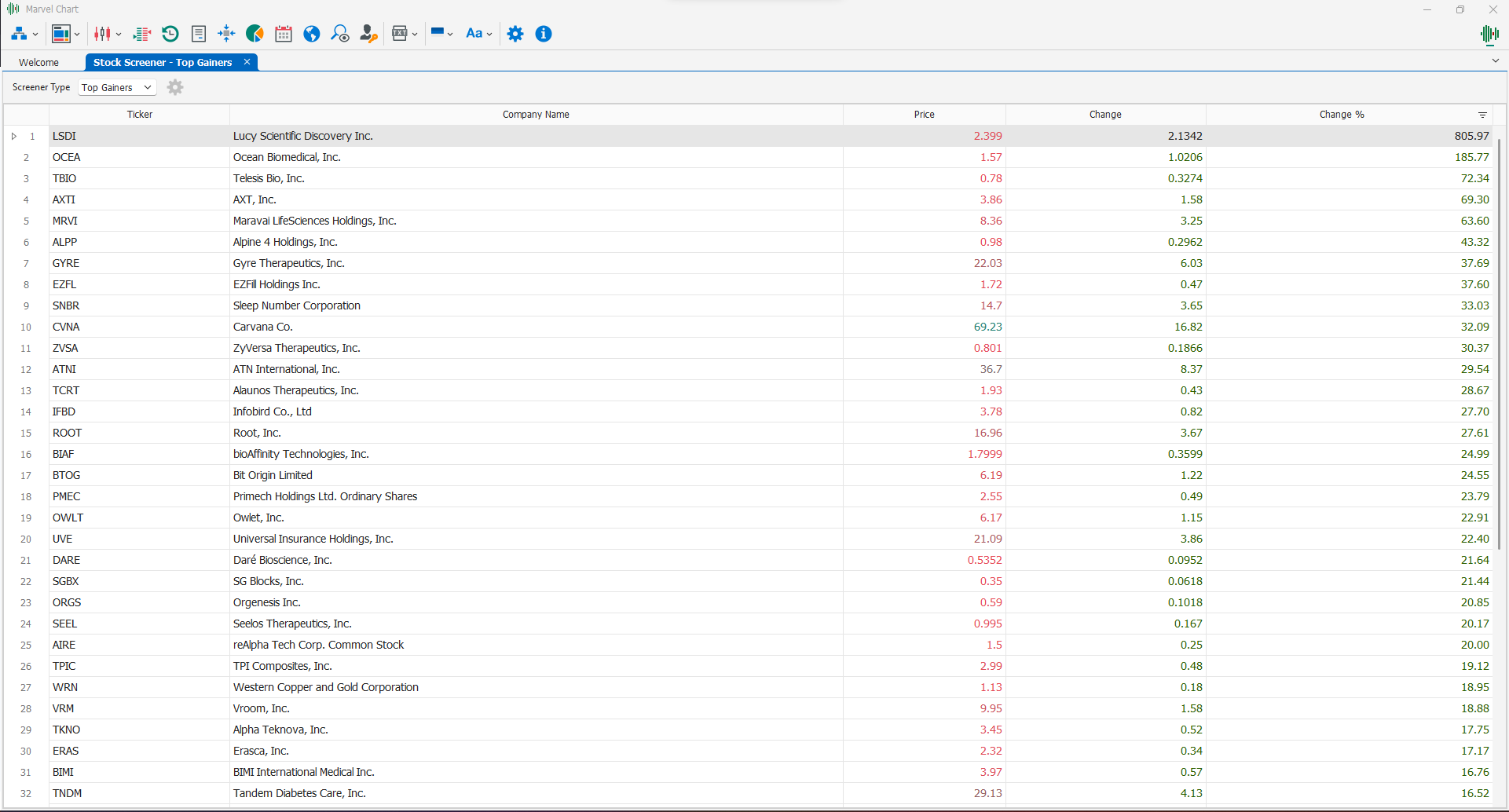
Task: Open the blue settings gear
Action: click(515, 34)
